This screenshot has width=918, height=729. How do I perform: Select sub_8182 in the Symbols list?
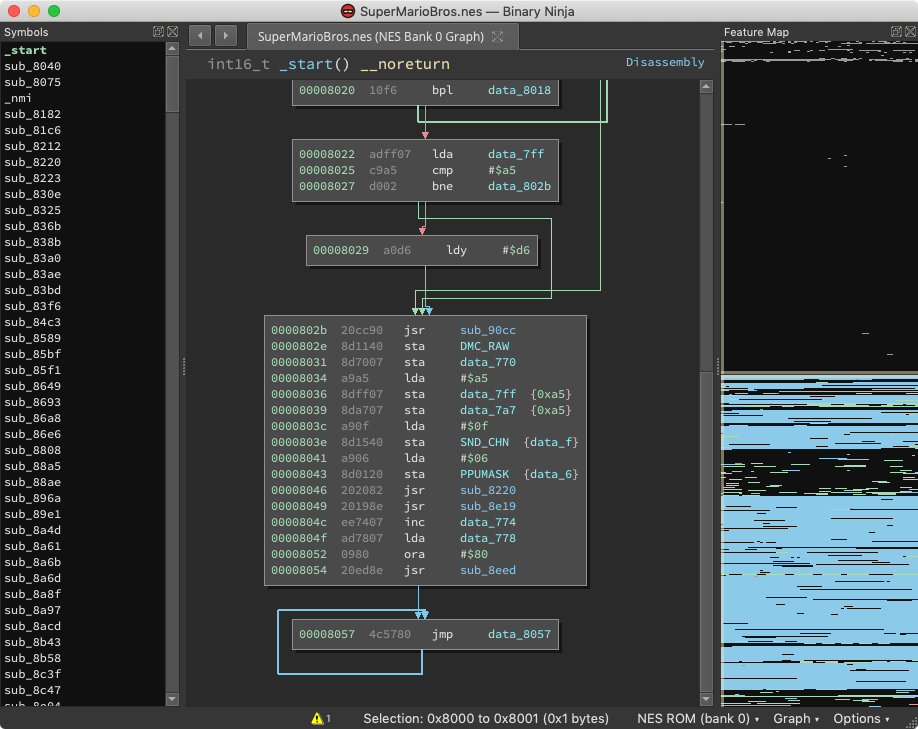[32, 114]
